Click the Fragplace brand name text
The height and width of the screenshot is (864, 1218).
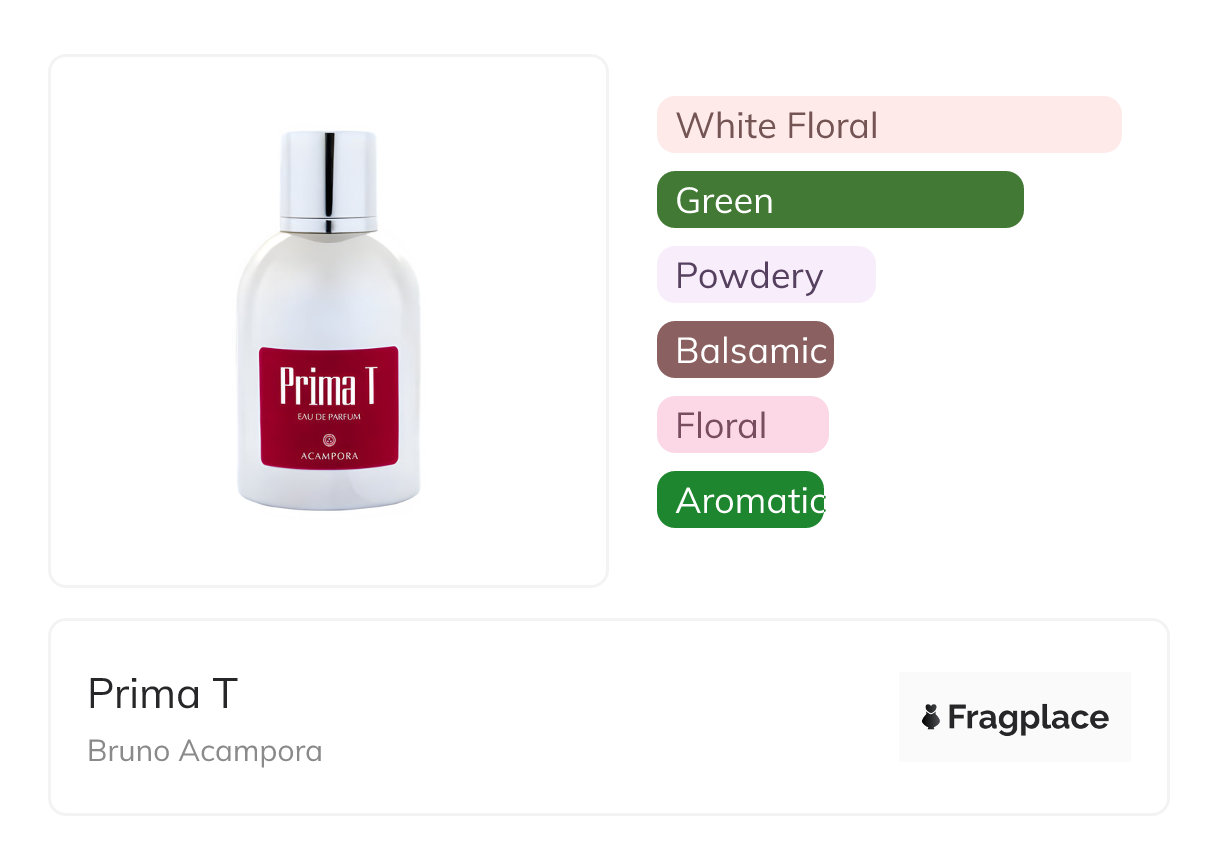coord(1028,717)
